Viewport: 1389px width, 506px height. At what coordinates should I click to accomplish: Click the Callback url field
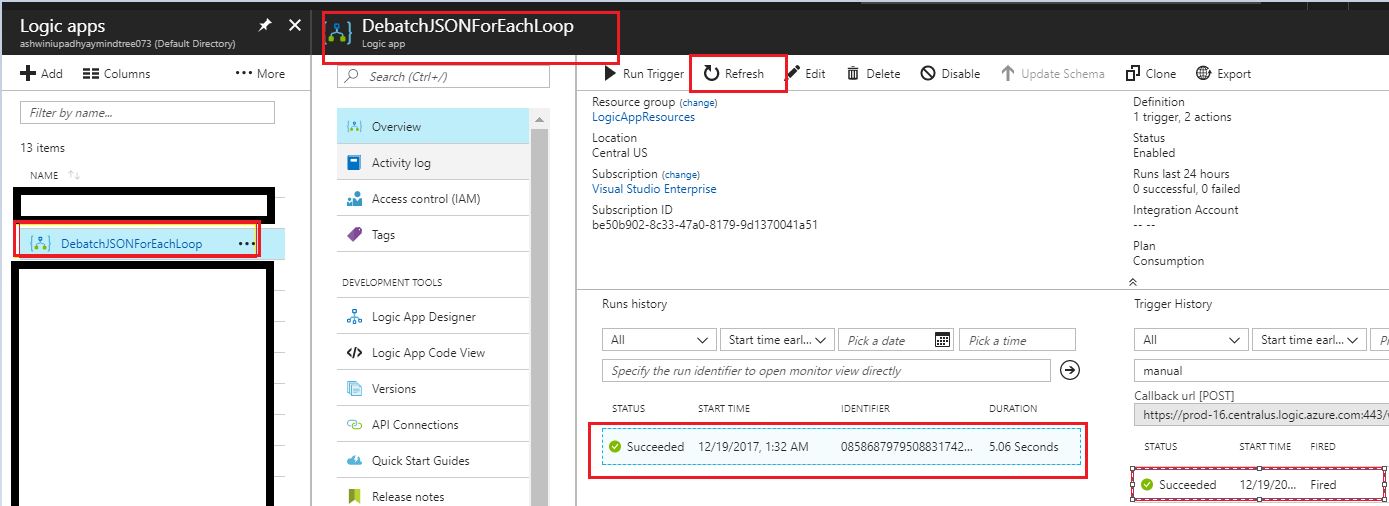(1261, 414)
